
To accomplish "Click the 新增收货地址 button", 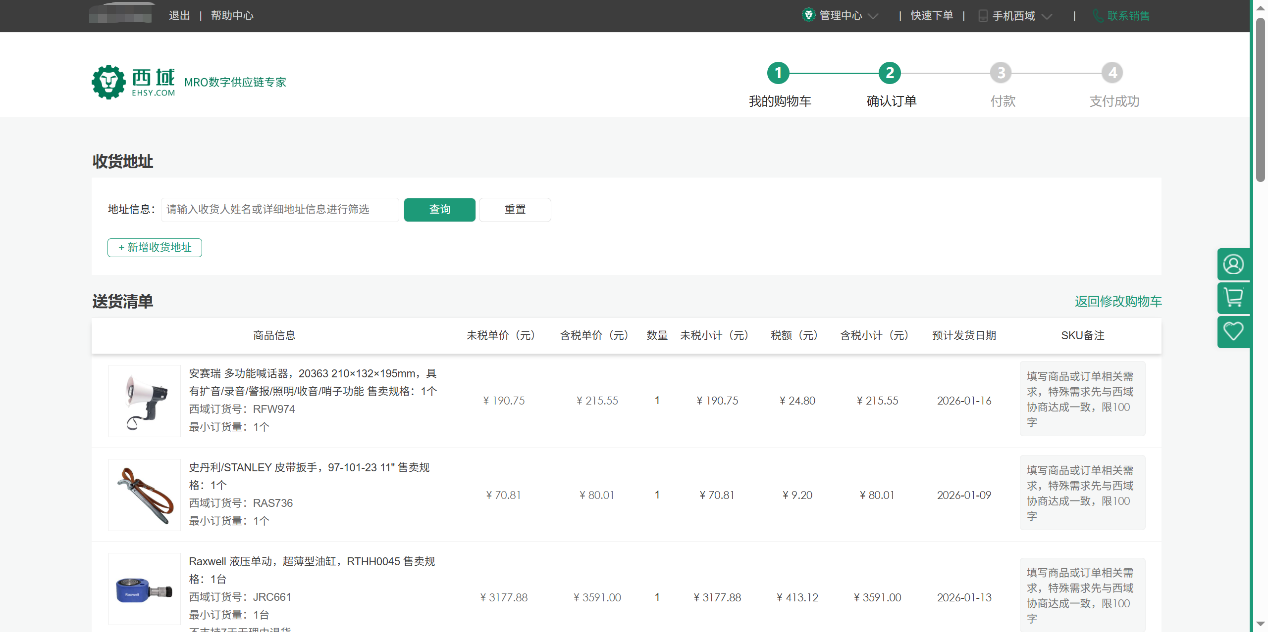I will (154, 247).
